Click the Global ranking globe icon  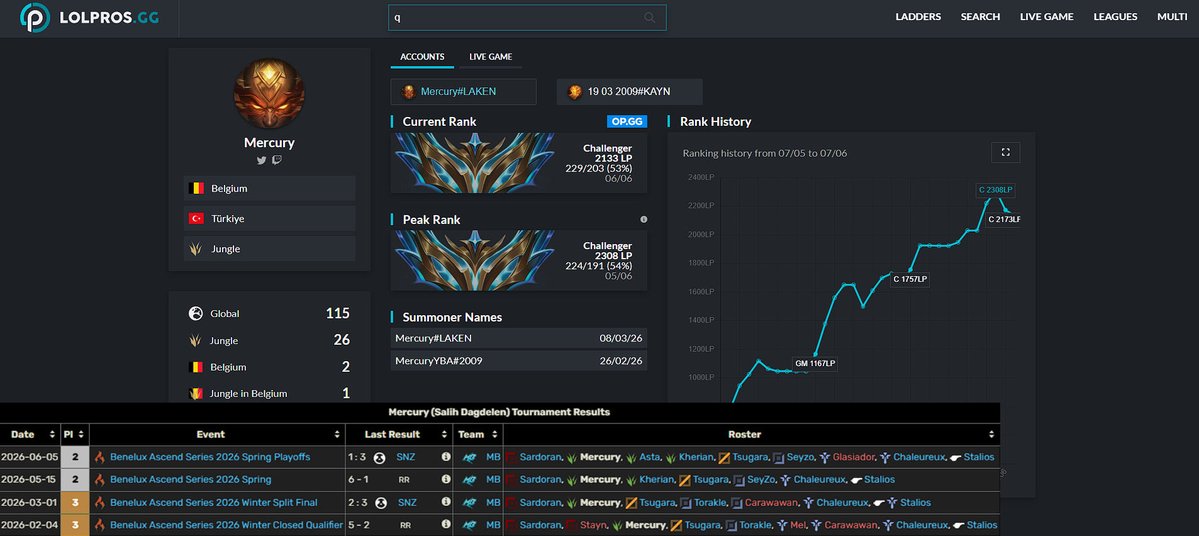(x=196, y=313)
